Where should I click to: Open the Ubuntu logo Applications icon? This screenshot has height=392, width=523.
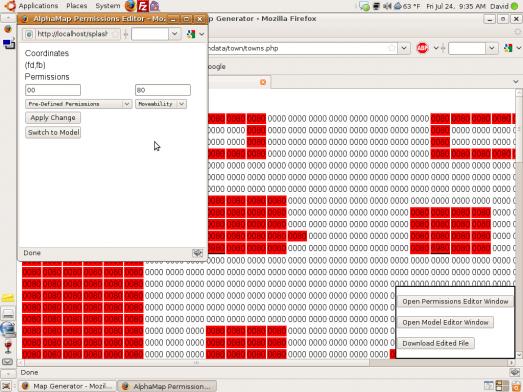tap(10, 5)
